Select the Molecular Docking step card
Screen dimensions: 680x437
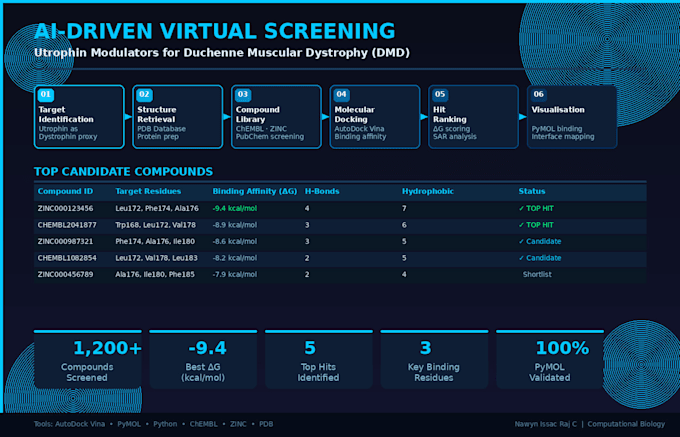coord(375,117)
